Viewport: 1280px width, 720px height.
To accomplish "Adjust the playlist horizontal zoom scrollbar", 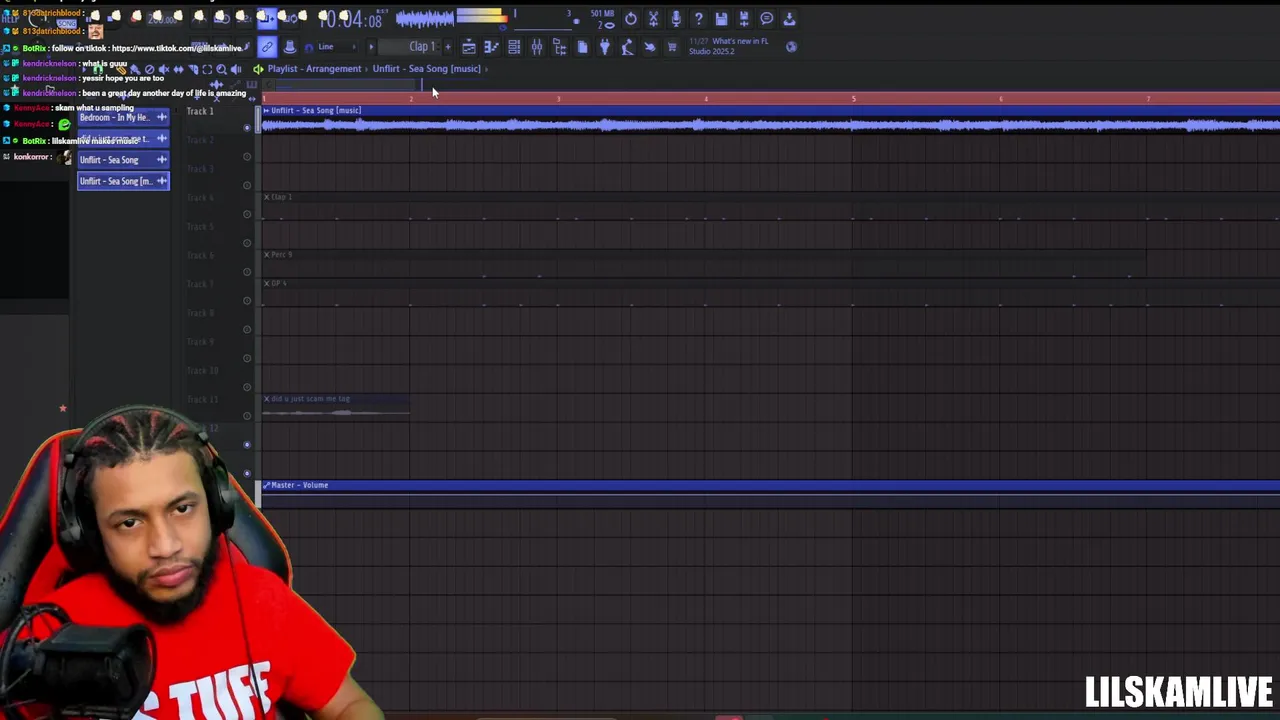I will (x=345, y=85).
